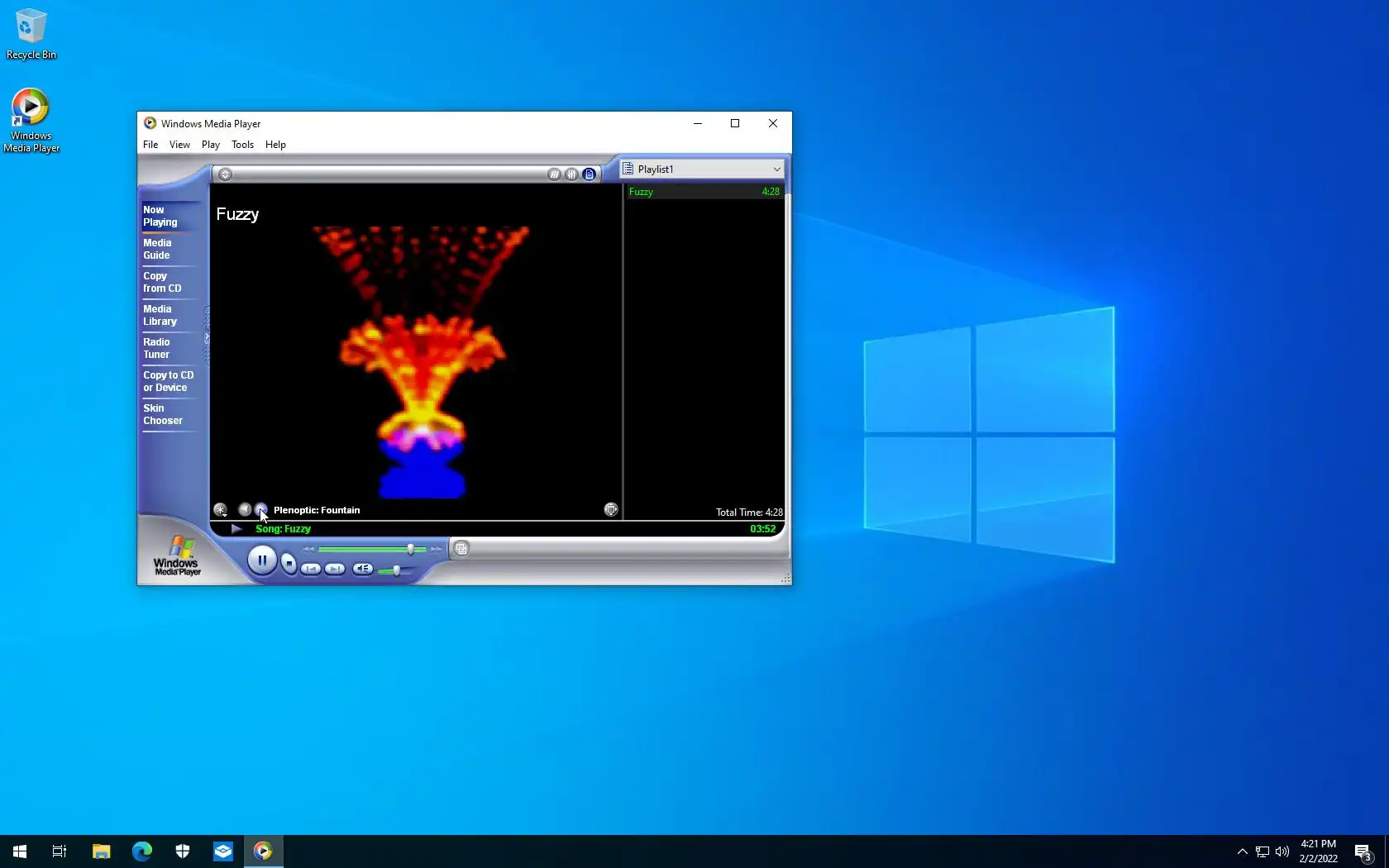The height and width of the screenshot is (868, 1389).
Task: Click the volume slider handle
Action: 397,570
